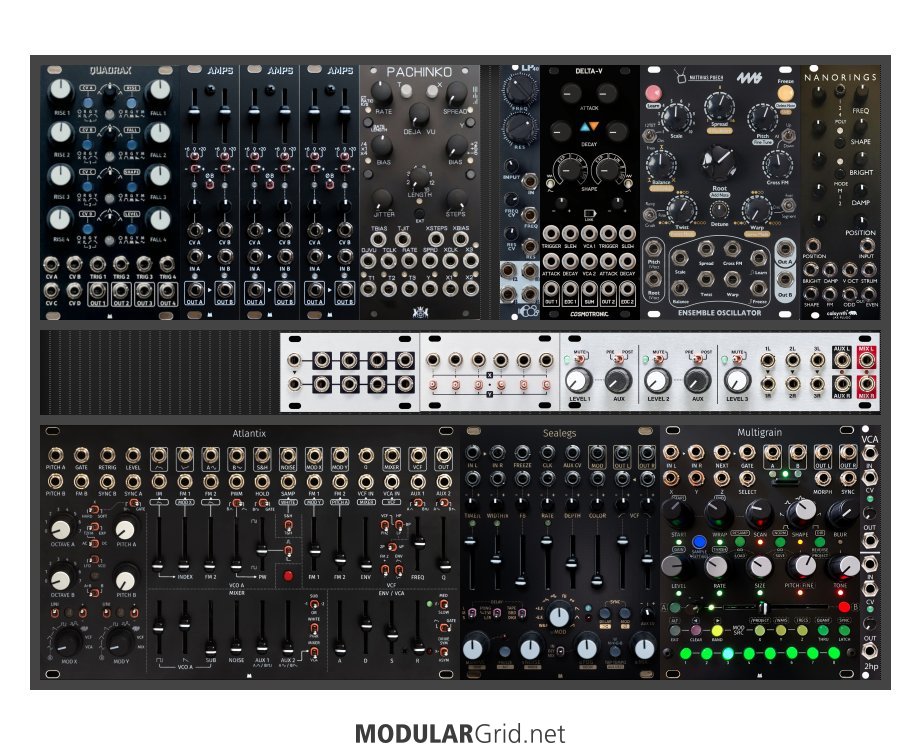Screen dimensions: 921x755
Task: Click the LEVEL 3 knob on the mixer
Action: pos(736,381)
